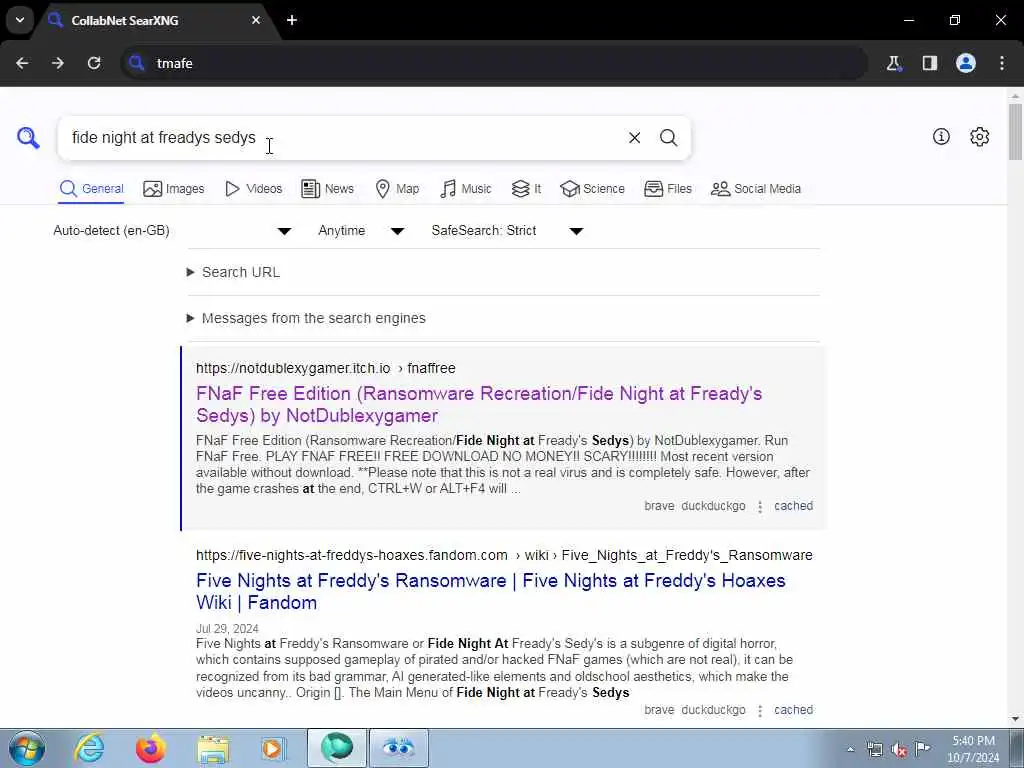This screenshot has width=1024, height=768.
Task: Open the Action Center flag icon
Action: tap(923, 749)
